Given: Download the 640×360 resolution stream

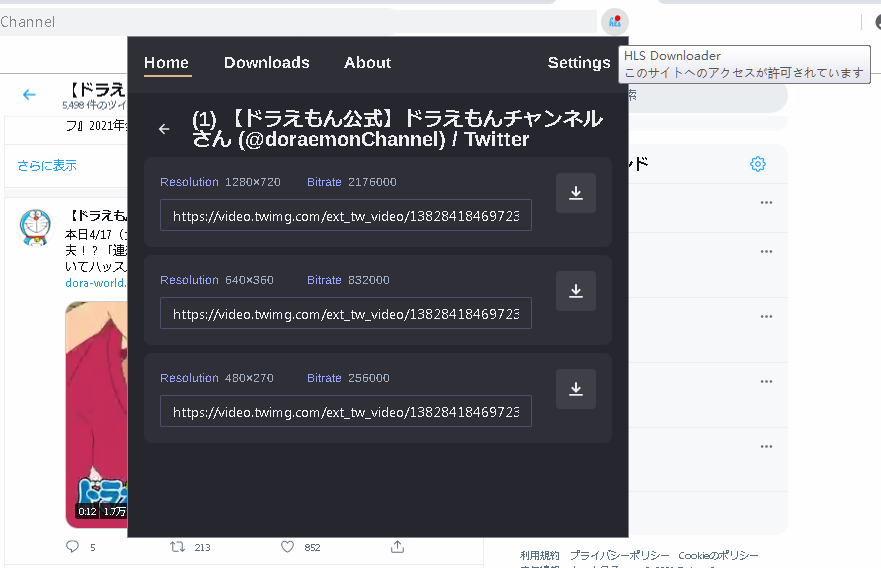Looking at the screenshot, I should click(x=575, y=291).
